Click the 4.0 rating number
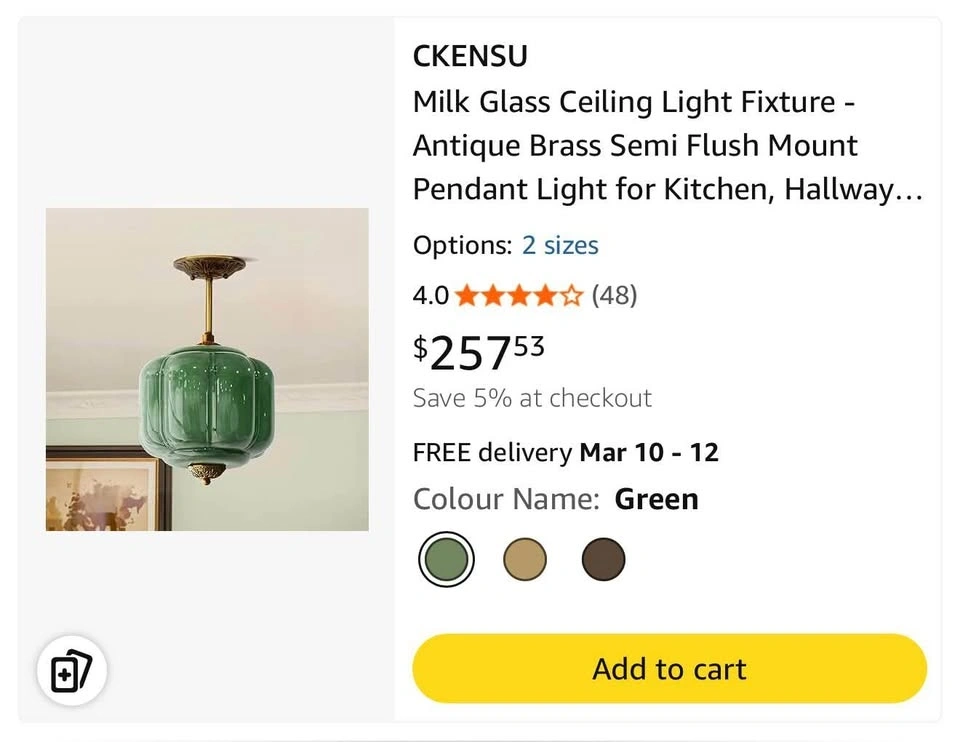960x742 pixels. (431, 296)
